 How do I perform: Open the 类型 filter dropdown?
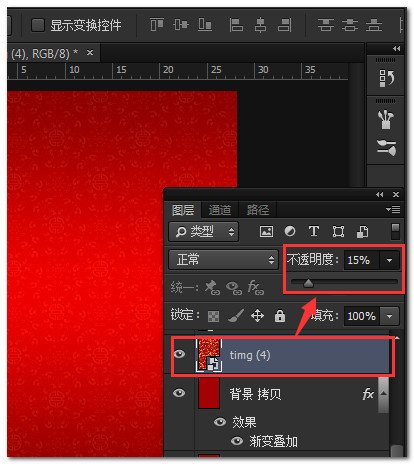coord(204,231)
